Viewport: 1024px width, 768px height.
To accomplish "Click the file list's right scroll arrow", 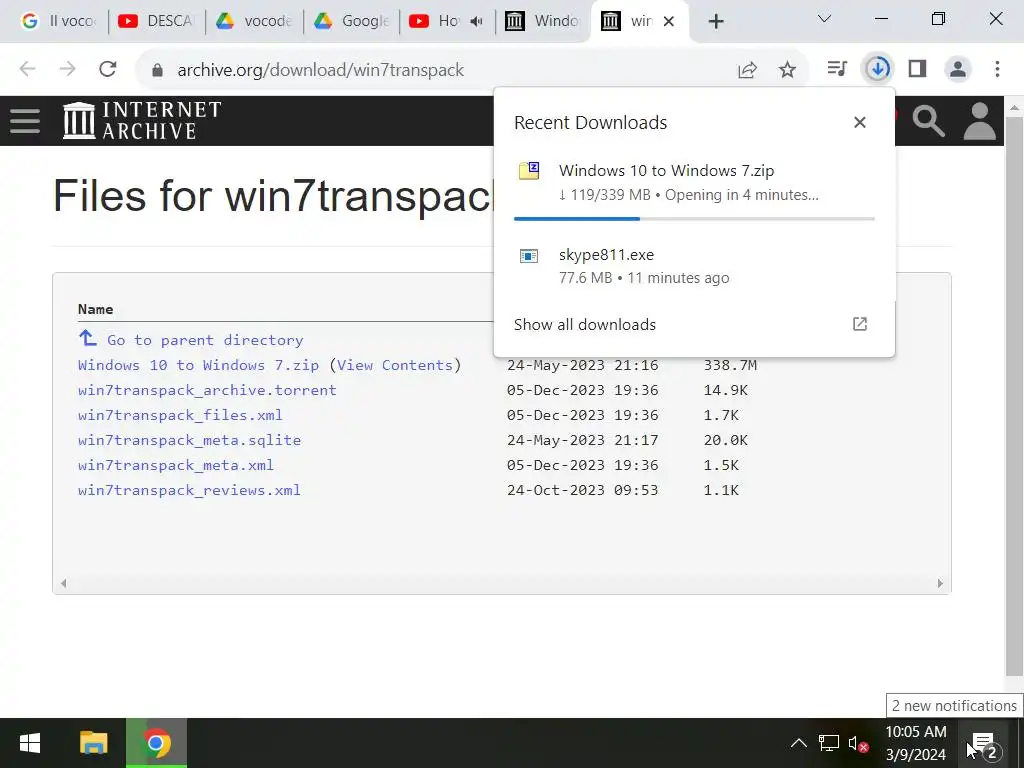I will 940,583.
